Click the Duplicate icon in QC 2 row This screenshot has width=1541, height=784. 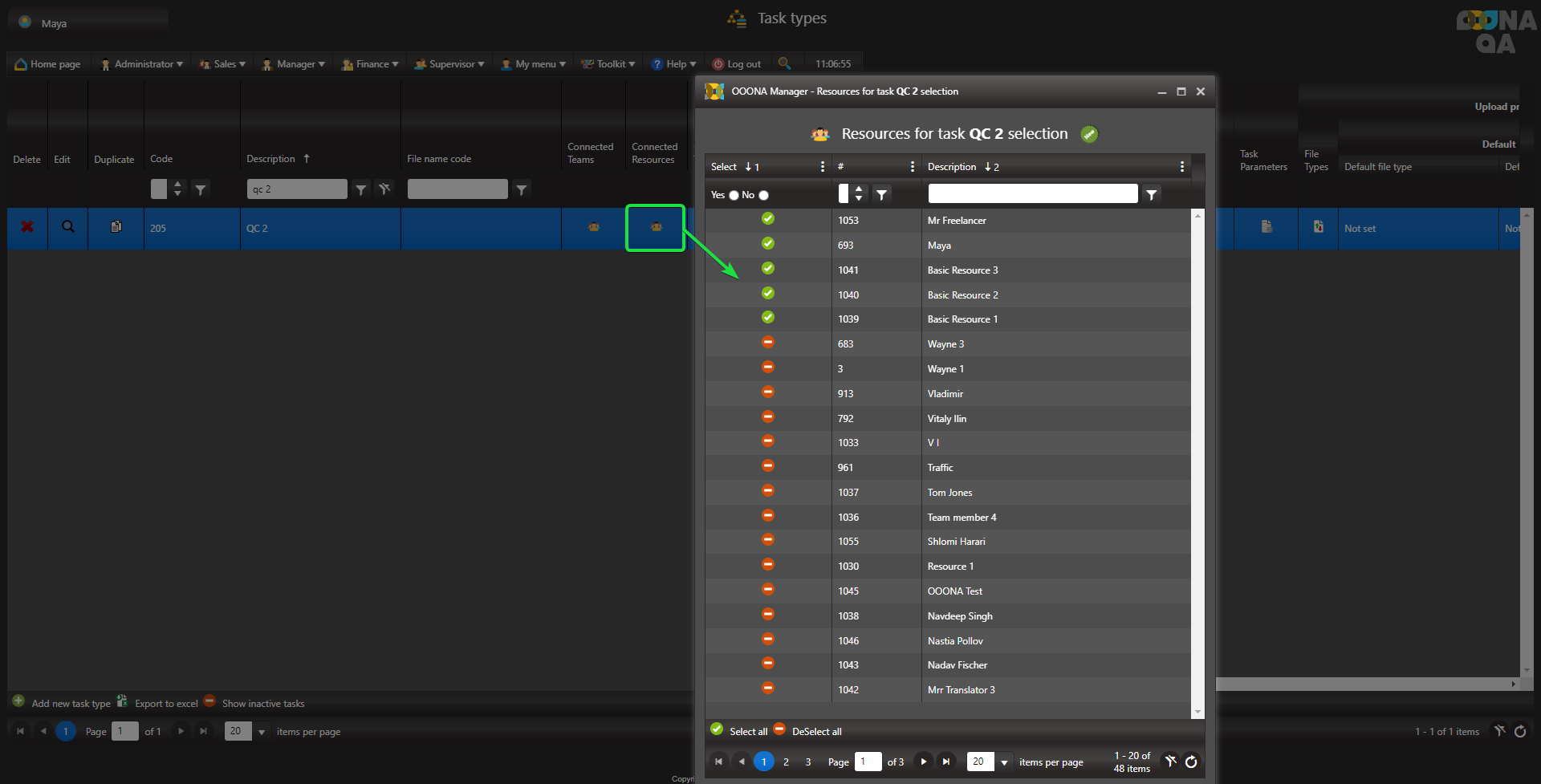(116, 227)
